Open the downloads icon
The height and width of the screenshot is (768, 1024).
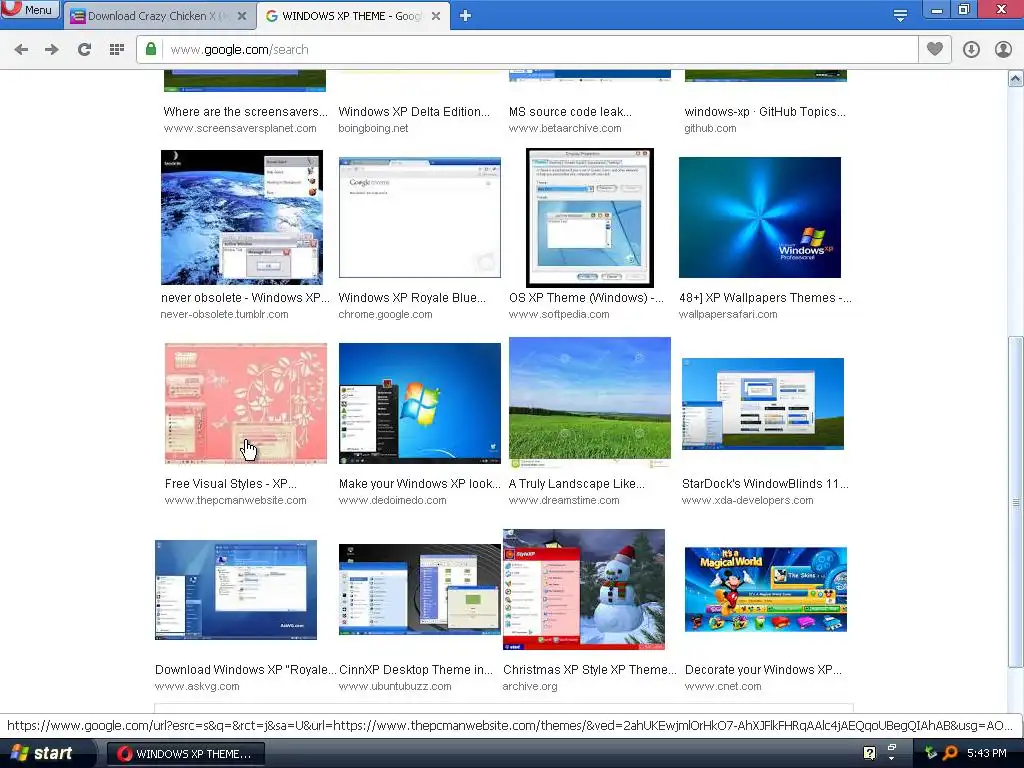pos(971,50)
